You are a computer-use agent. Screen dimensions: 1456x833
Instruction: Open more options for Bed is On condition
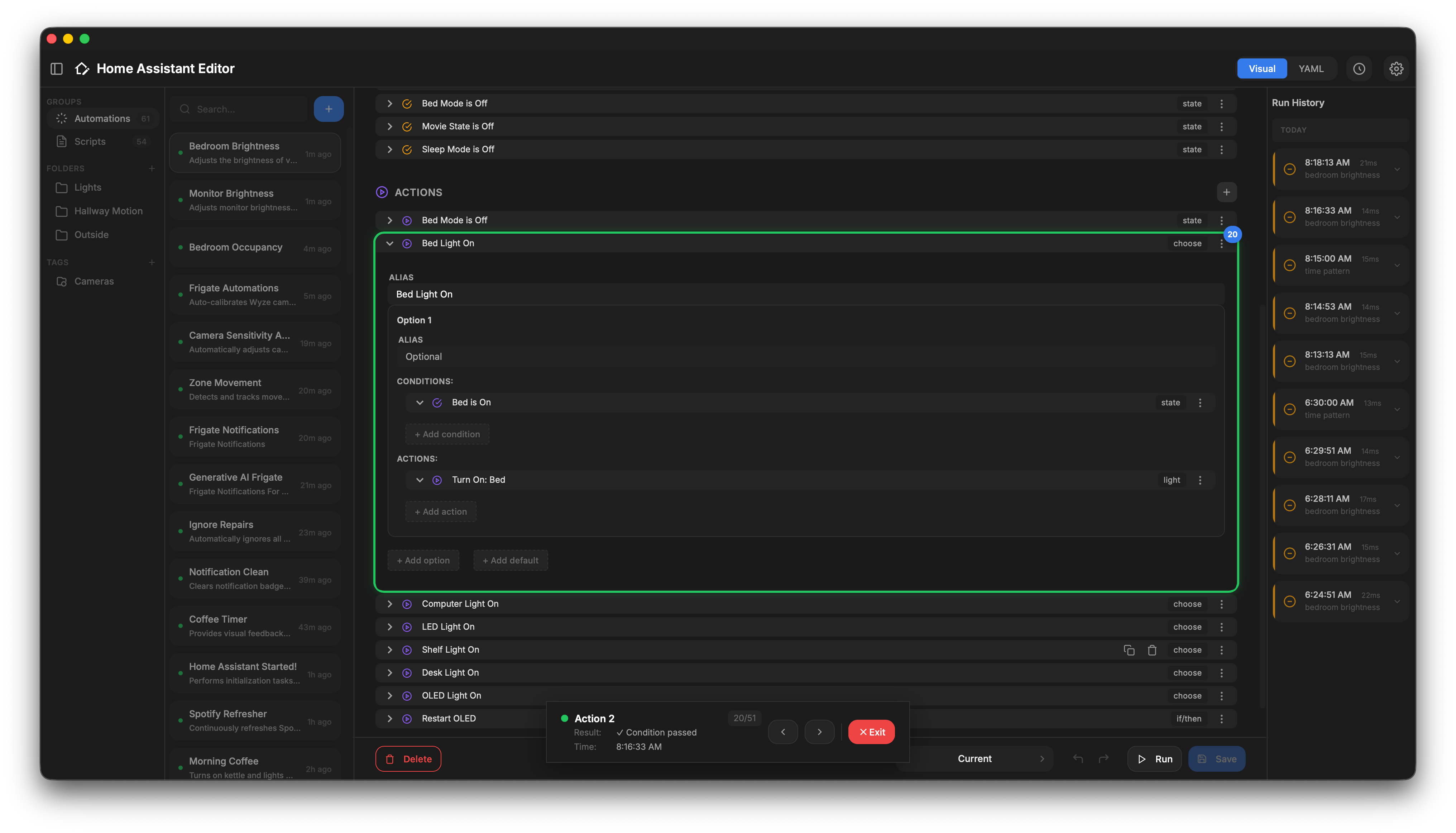(x=1200, y=403)
